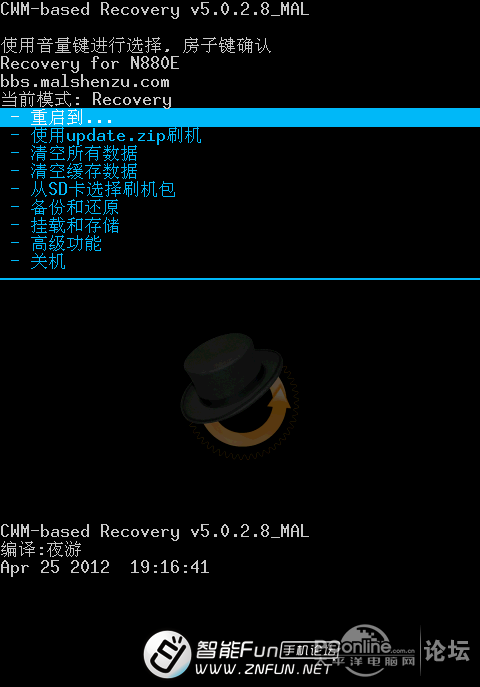Choose 使用update.zip刷机 menu entry
This screenshot has width=480, height=687.
tap(116, 135)
